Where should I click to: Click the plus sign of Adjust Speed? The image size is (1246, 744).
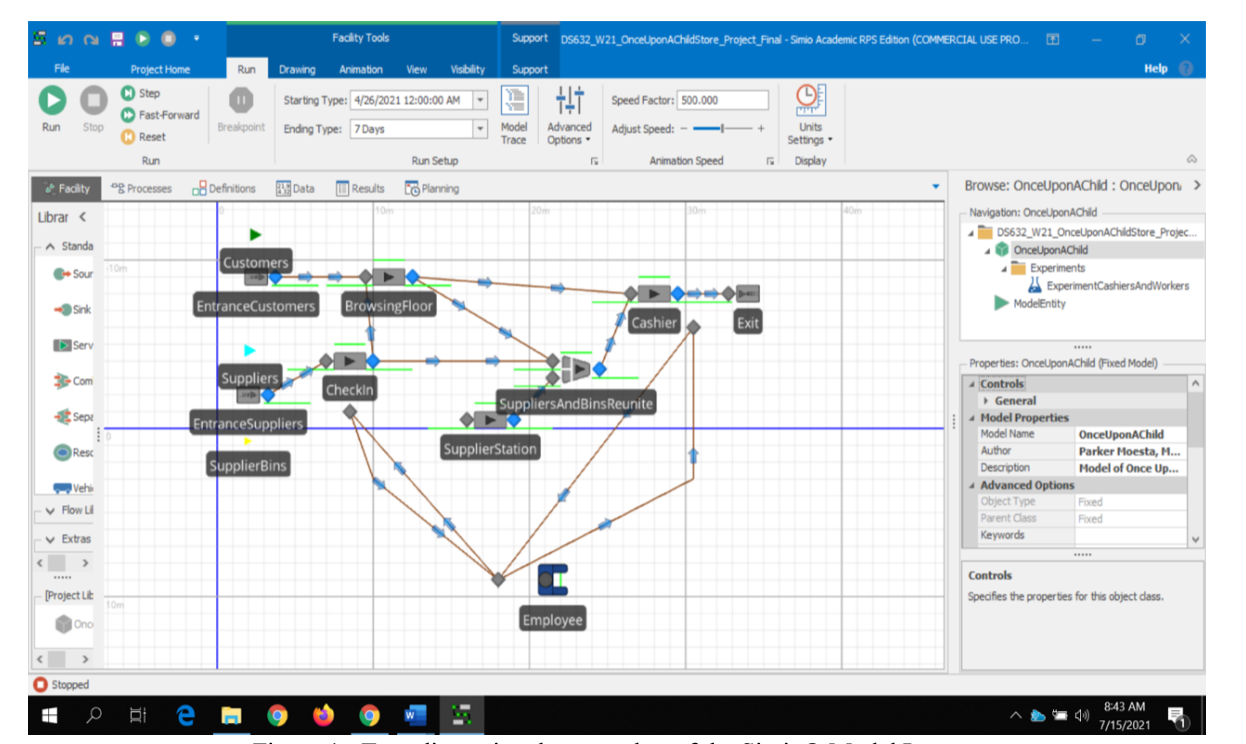[760, 128]
